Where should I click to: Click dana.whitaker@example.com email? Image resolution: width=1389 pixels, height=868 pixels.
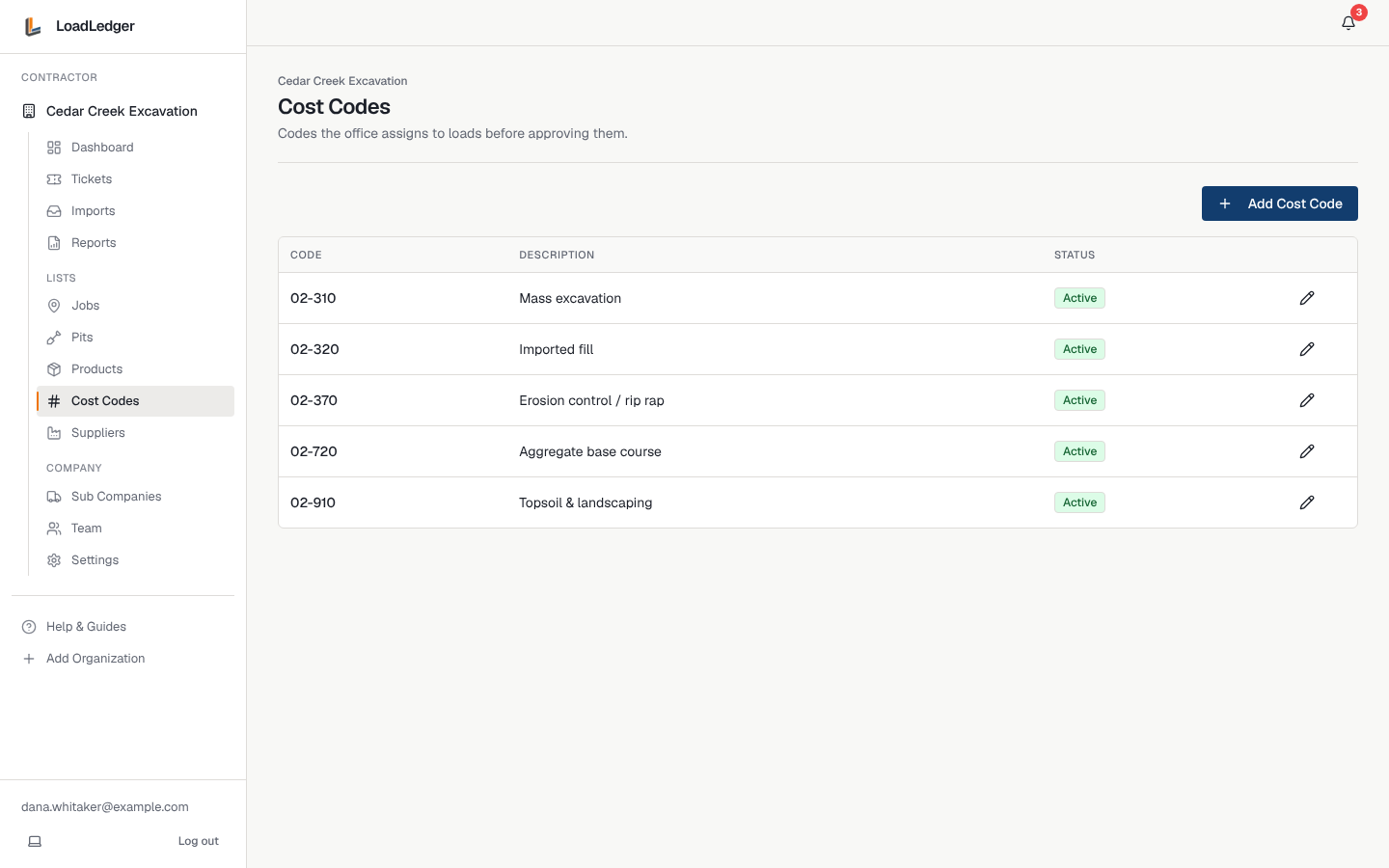(105, 807)
